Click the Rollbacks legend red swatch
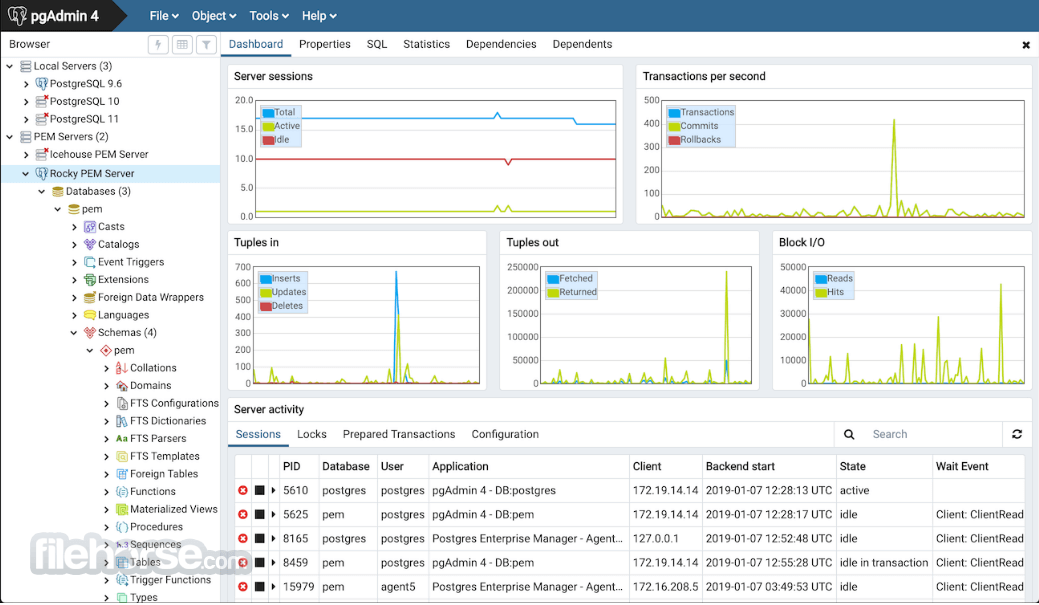Screen dimensions: 1039x605 coord(675,140)
